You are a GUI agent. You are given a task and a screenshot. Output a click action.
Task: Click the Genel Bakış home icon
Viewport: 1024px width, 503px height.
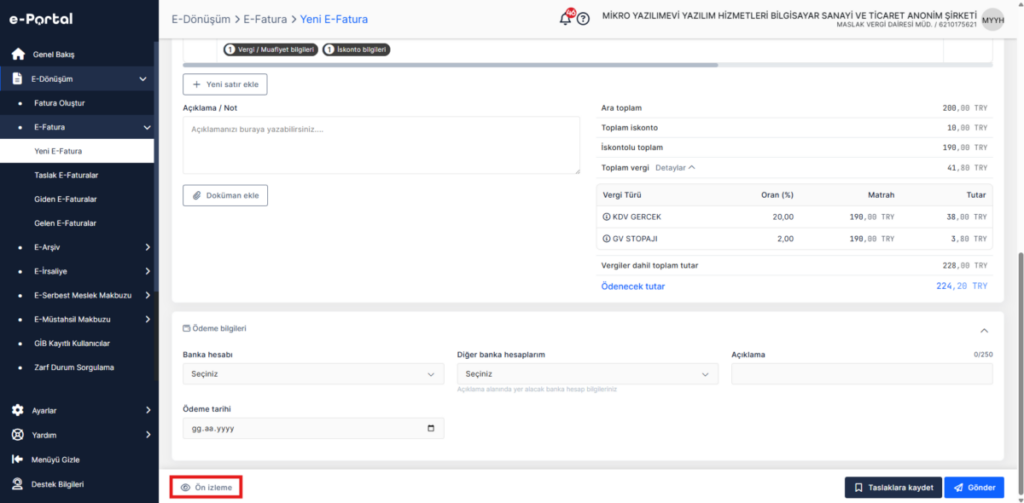(18, 54)
